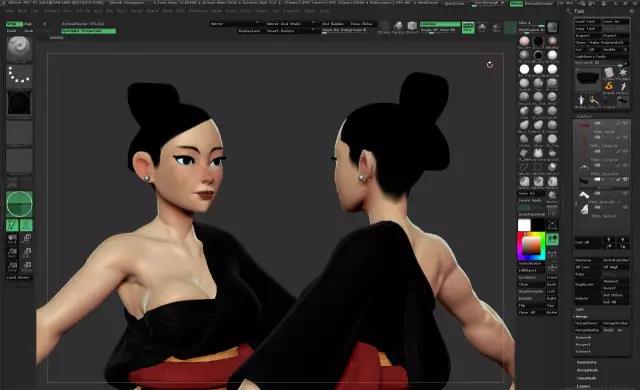Expand the Layers palette section
The height and width of the screenshot is (390, 640).
coord(583,386)
